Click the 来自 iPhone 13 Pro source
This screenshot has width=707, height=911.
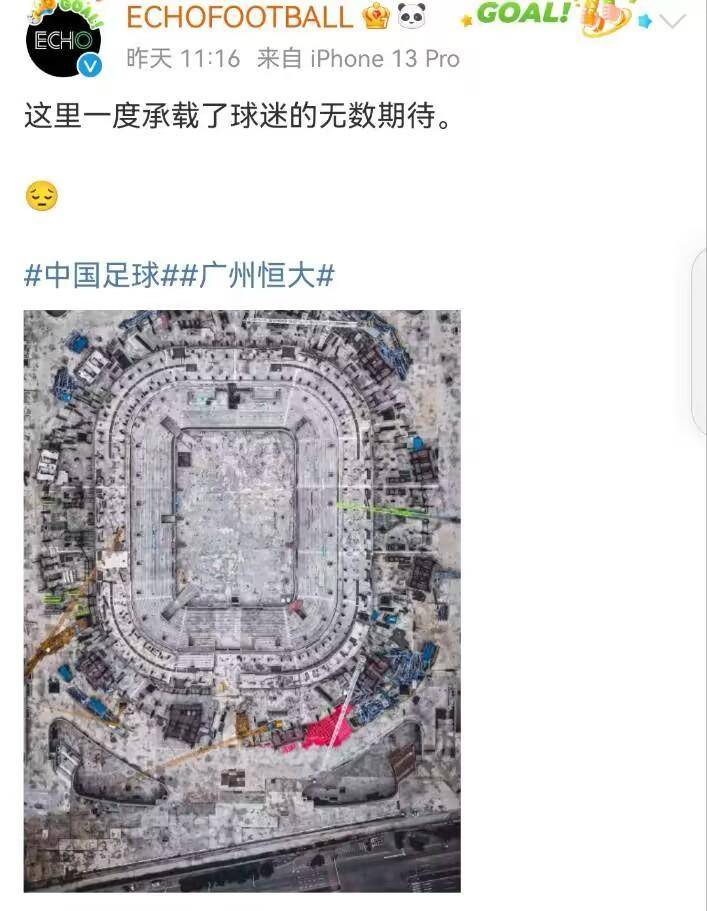[x=358, y=59]
